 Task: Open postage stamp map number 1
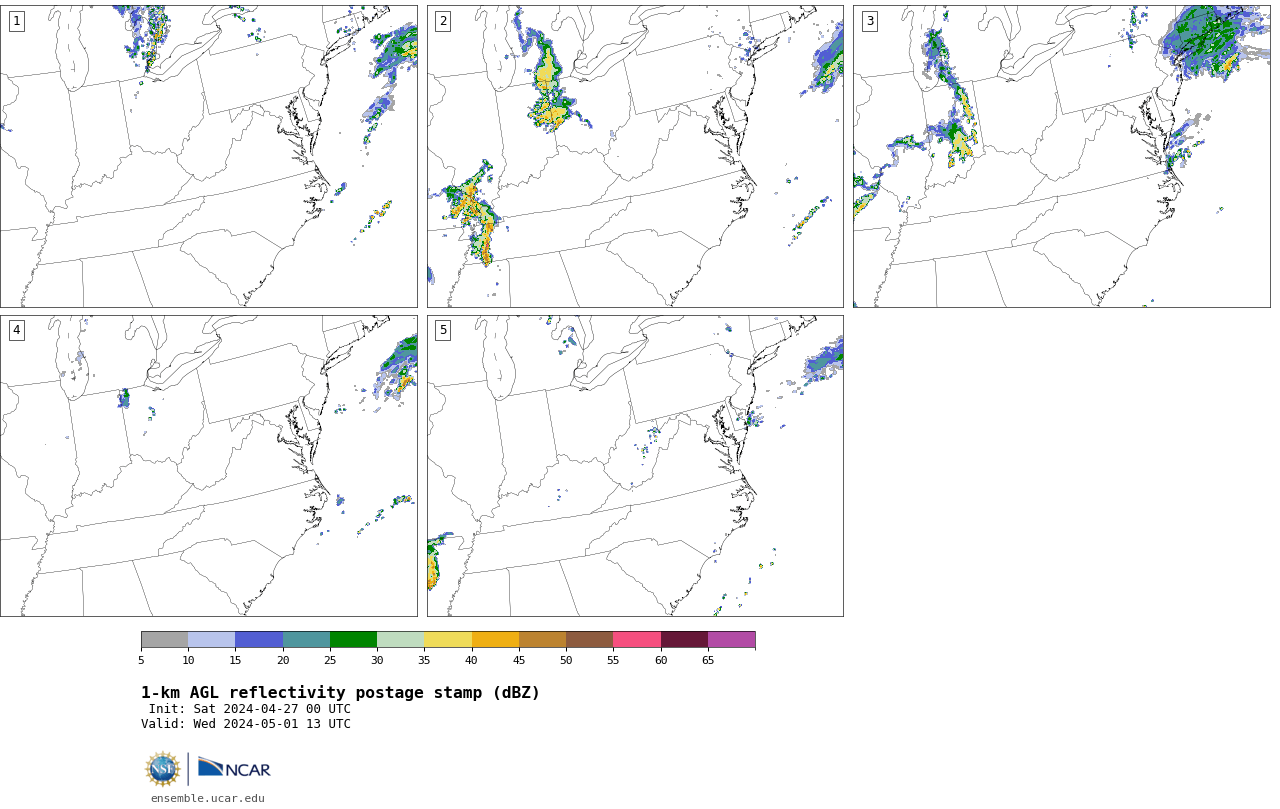(209, 156)
